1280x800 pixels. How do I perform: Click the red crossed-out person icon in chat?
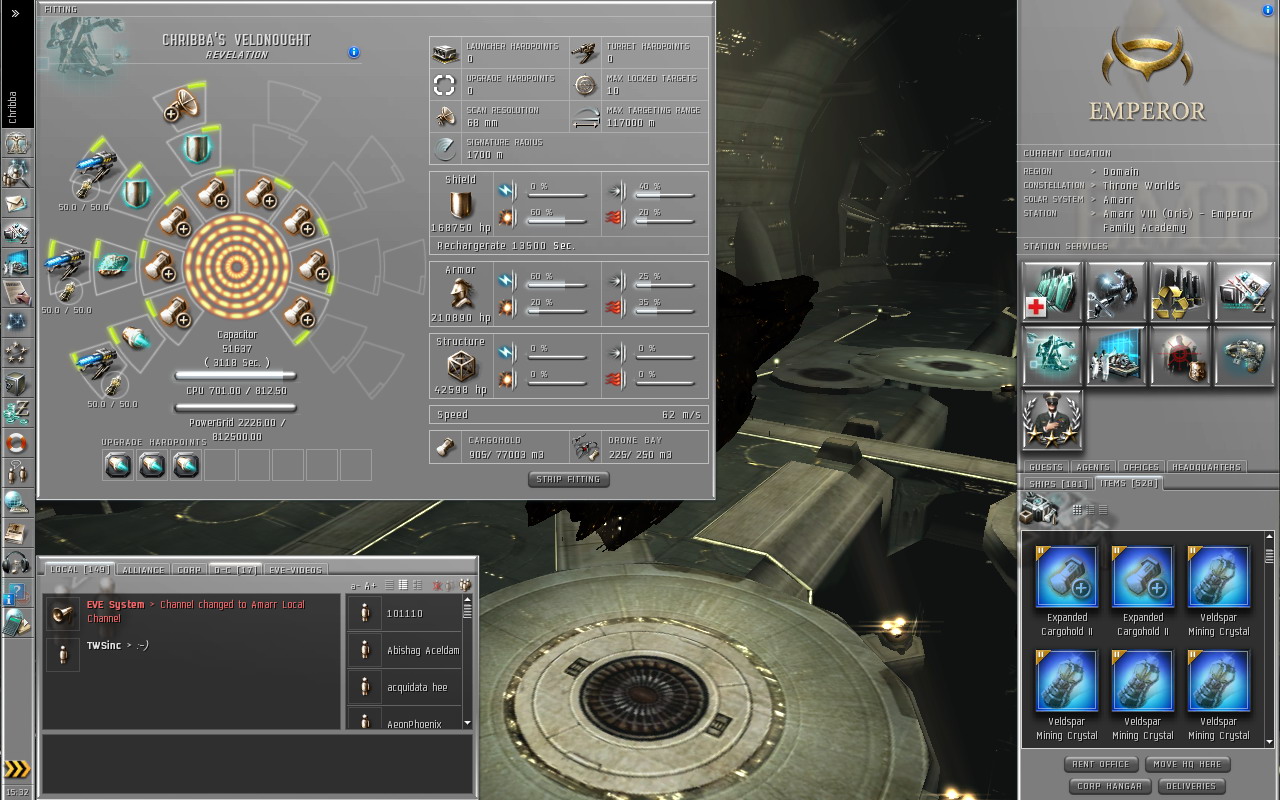[437, 586]
